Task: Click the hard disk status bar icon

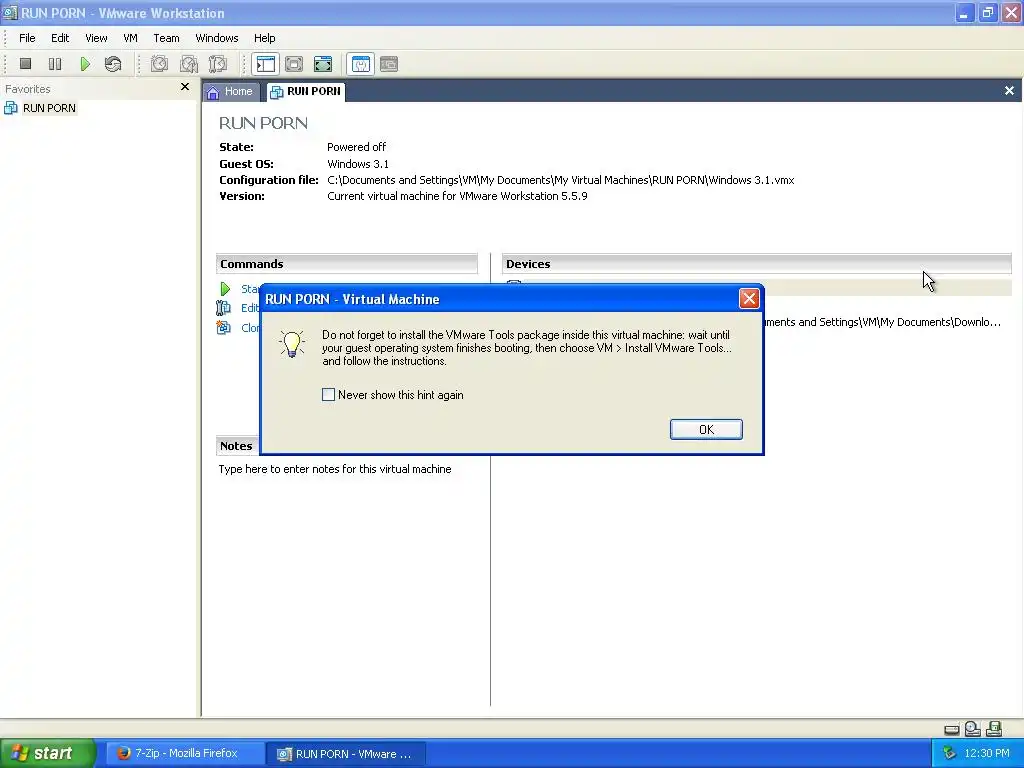Action: 952,729
